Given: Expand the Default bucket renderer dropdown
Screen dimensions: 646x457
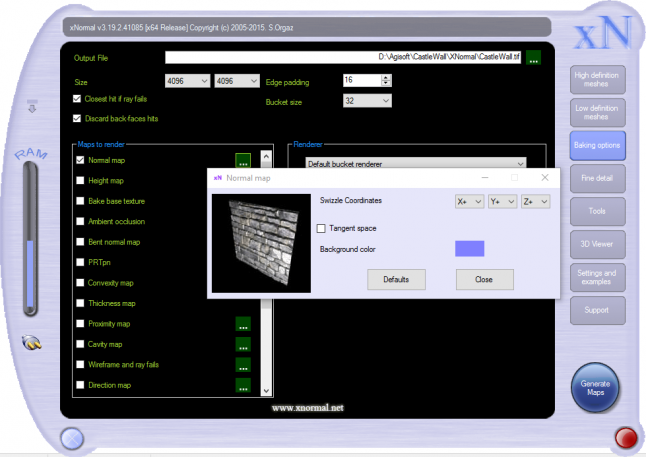Looking at the screenshot, I should click(x=416, y=163).
